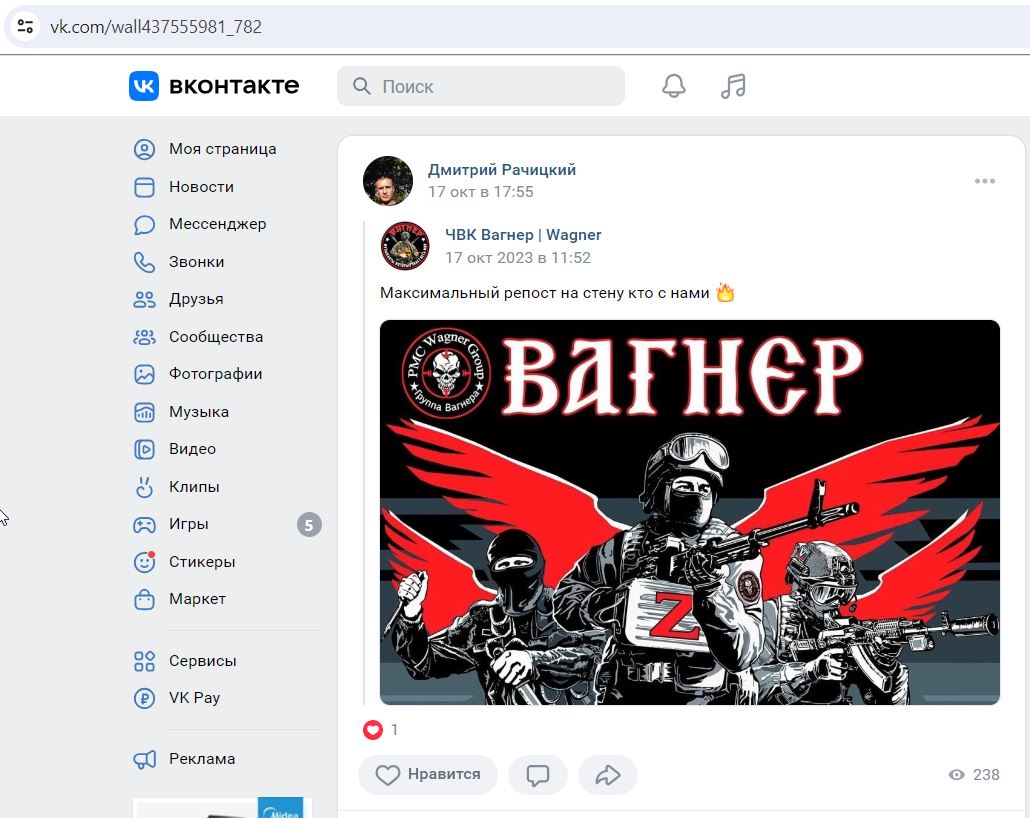The height and width of the screenshot is (818, 1030).
Task: Click the Сервисы label in sidebar
Action: [x=202, y=661]
